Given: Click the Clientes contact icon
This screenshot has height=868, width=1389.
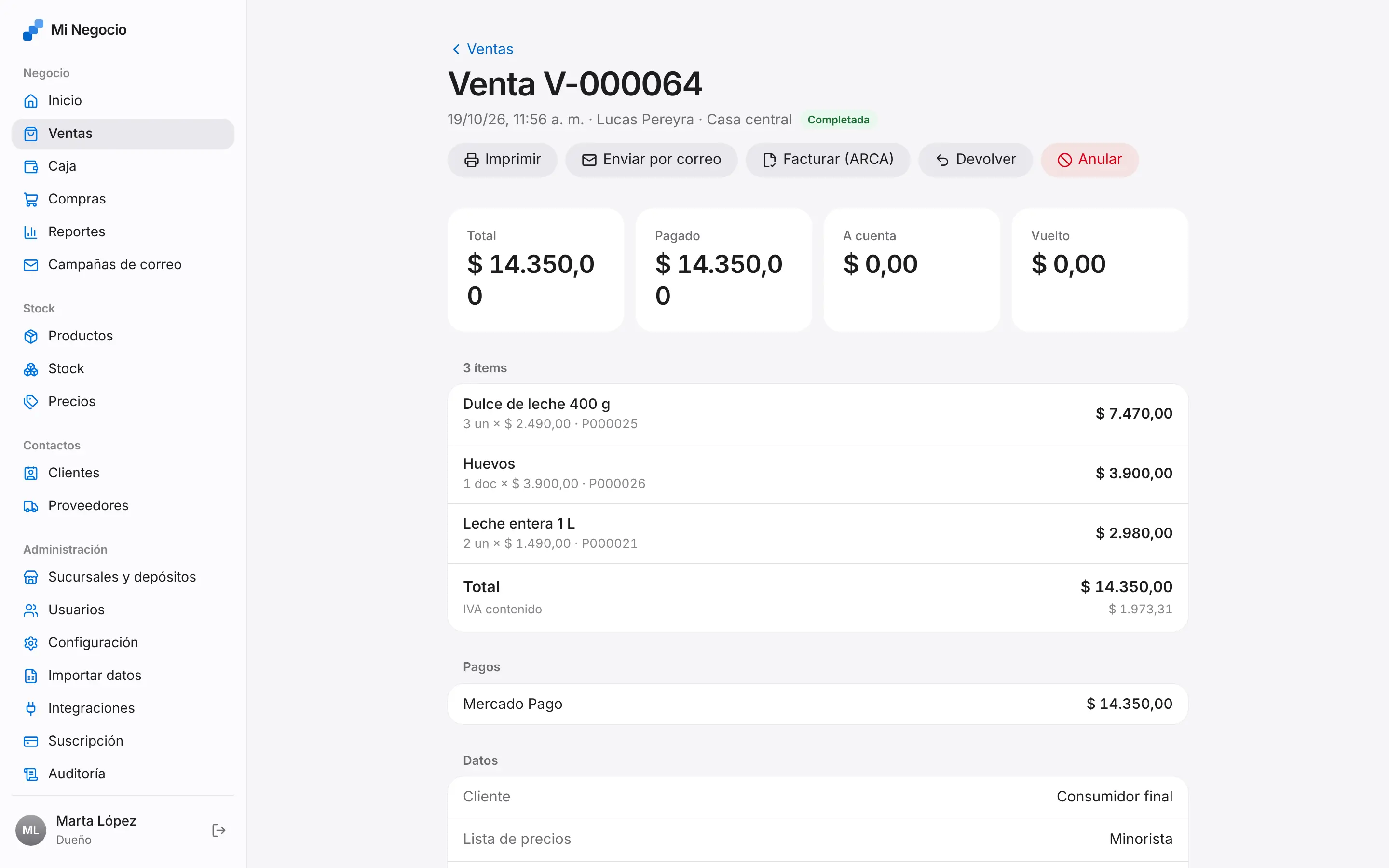Looking at the screenshot, I should coord(31,473).
